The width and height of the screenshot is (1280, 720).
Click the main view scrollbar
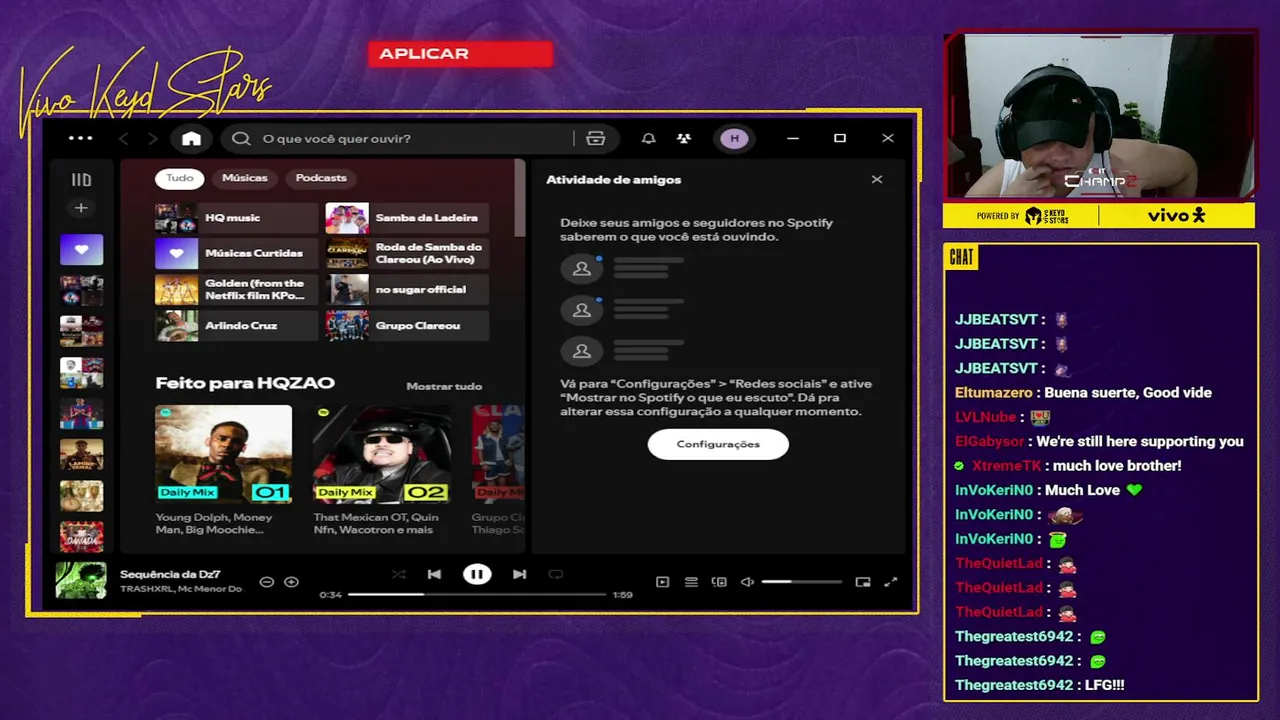(519, 198)
